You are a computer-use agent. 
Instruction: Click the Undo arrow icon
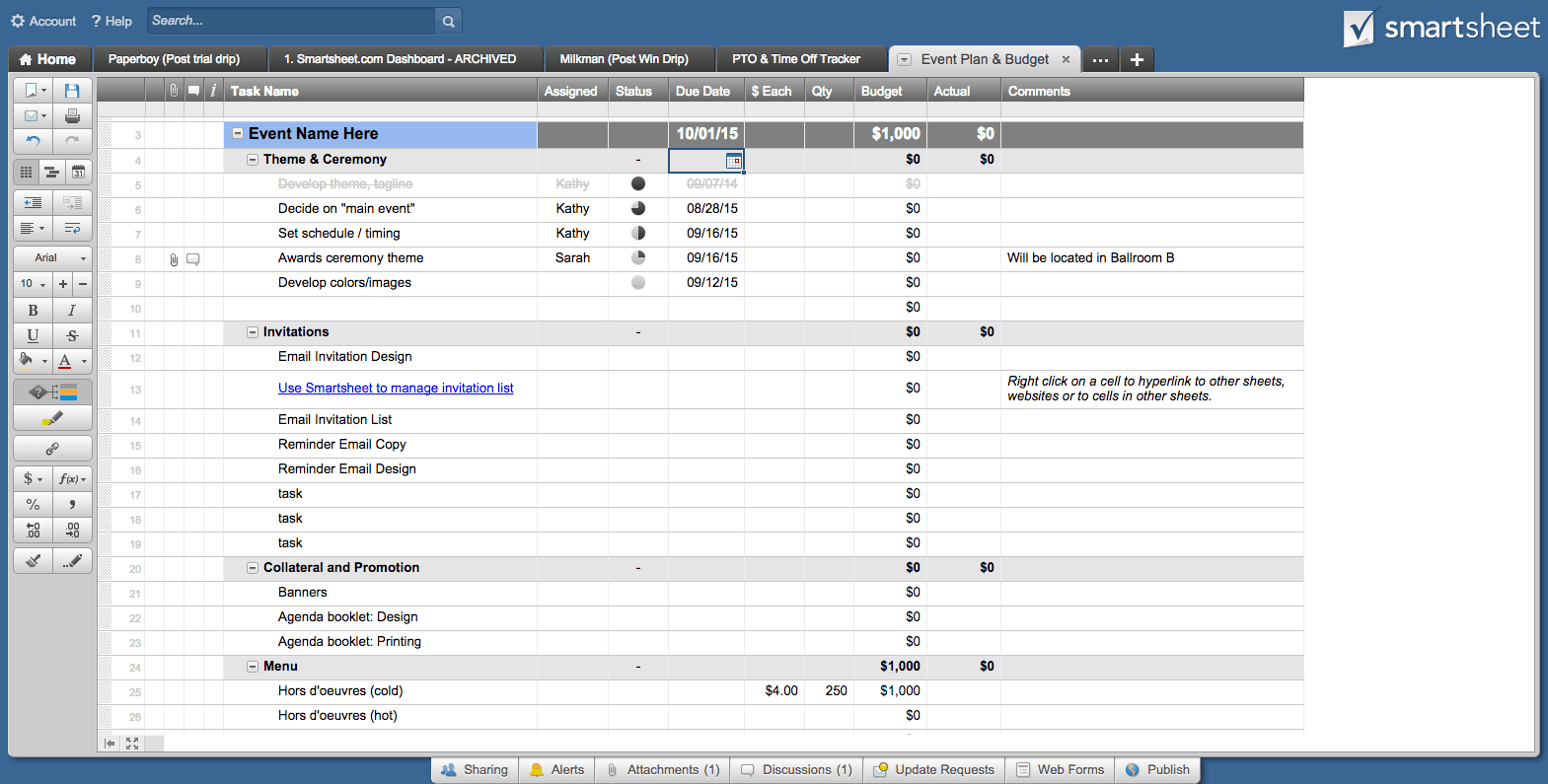coord(33,141)
